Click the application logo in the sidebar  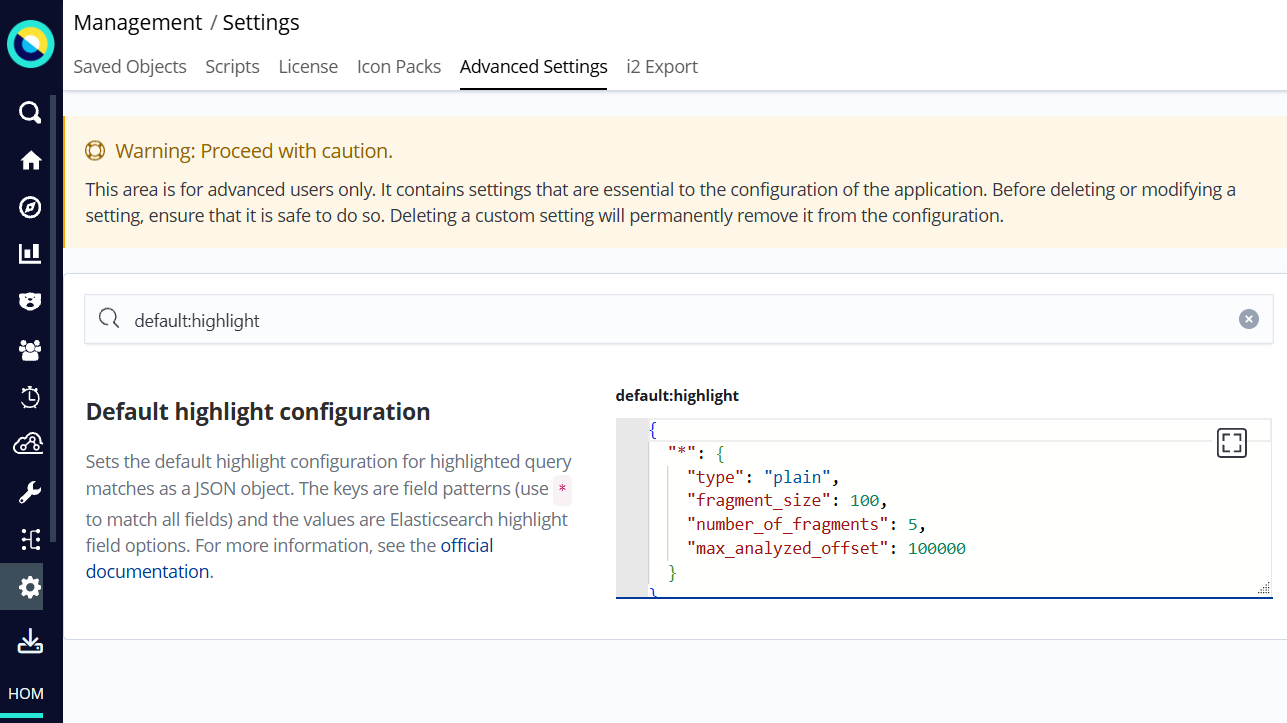click(30, 44)
